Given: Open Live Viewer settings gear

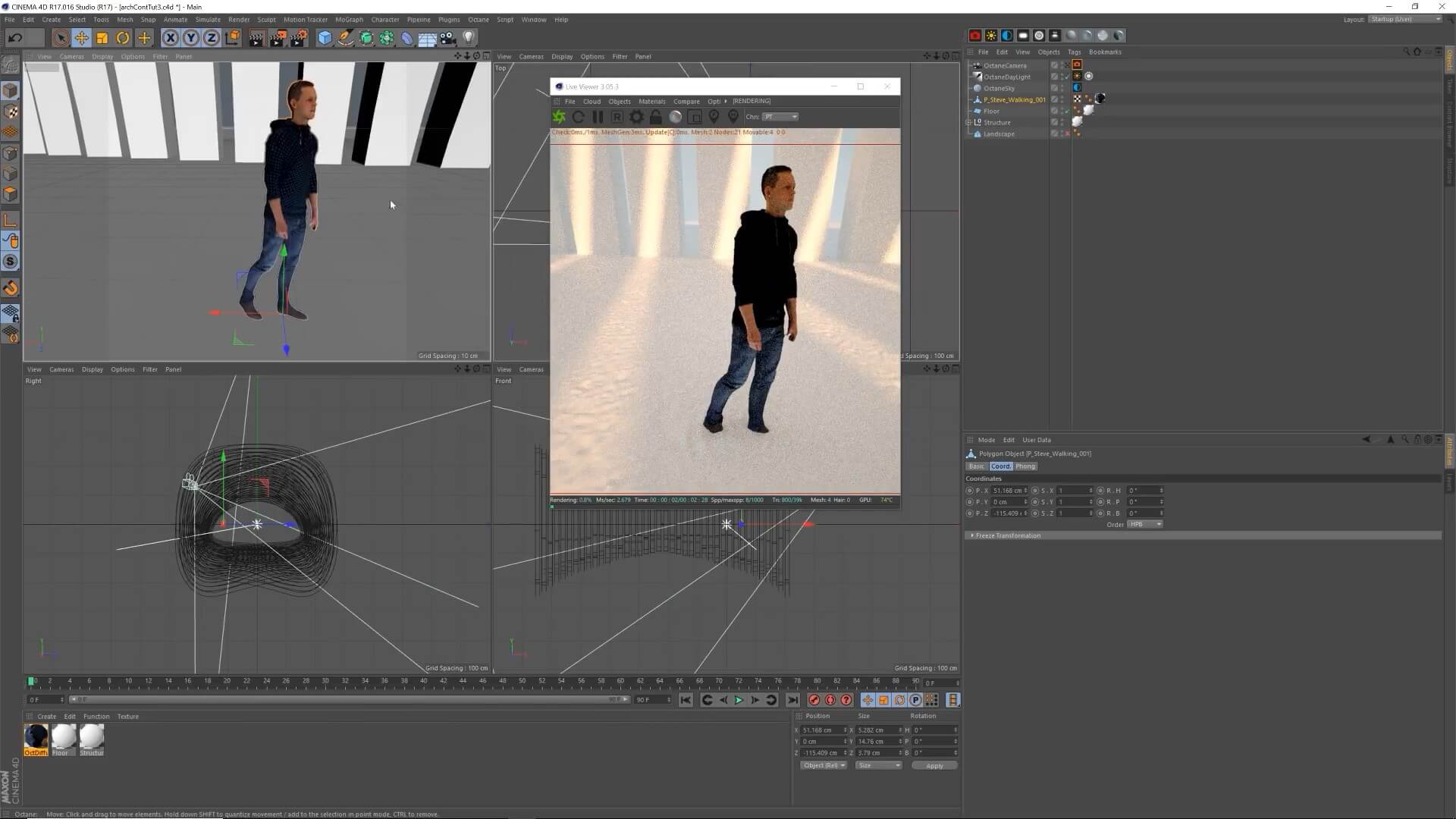Looking at the screenshot, I should 636,117.
